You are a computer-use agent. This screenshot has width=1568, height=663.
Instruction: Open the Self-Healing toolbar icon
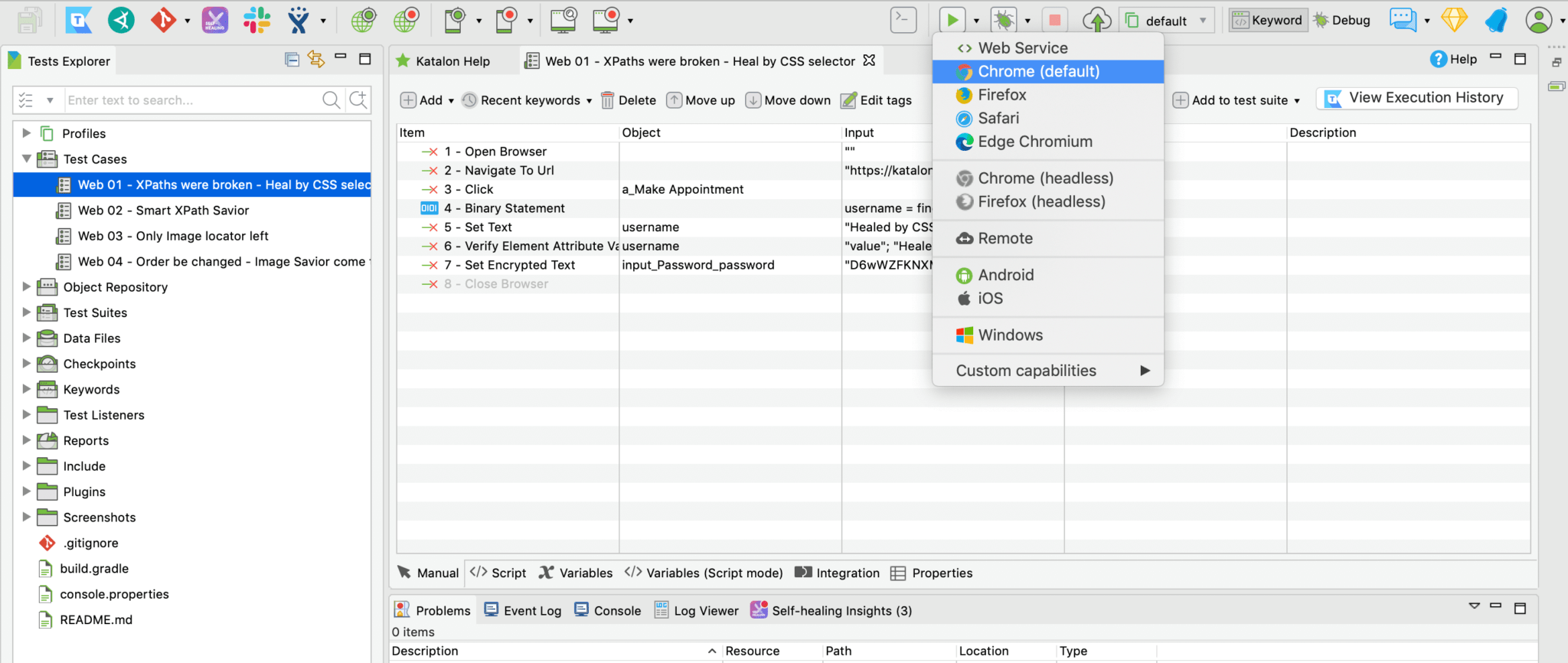tap(215, 21)
